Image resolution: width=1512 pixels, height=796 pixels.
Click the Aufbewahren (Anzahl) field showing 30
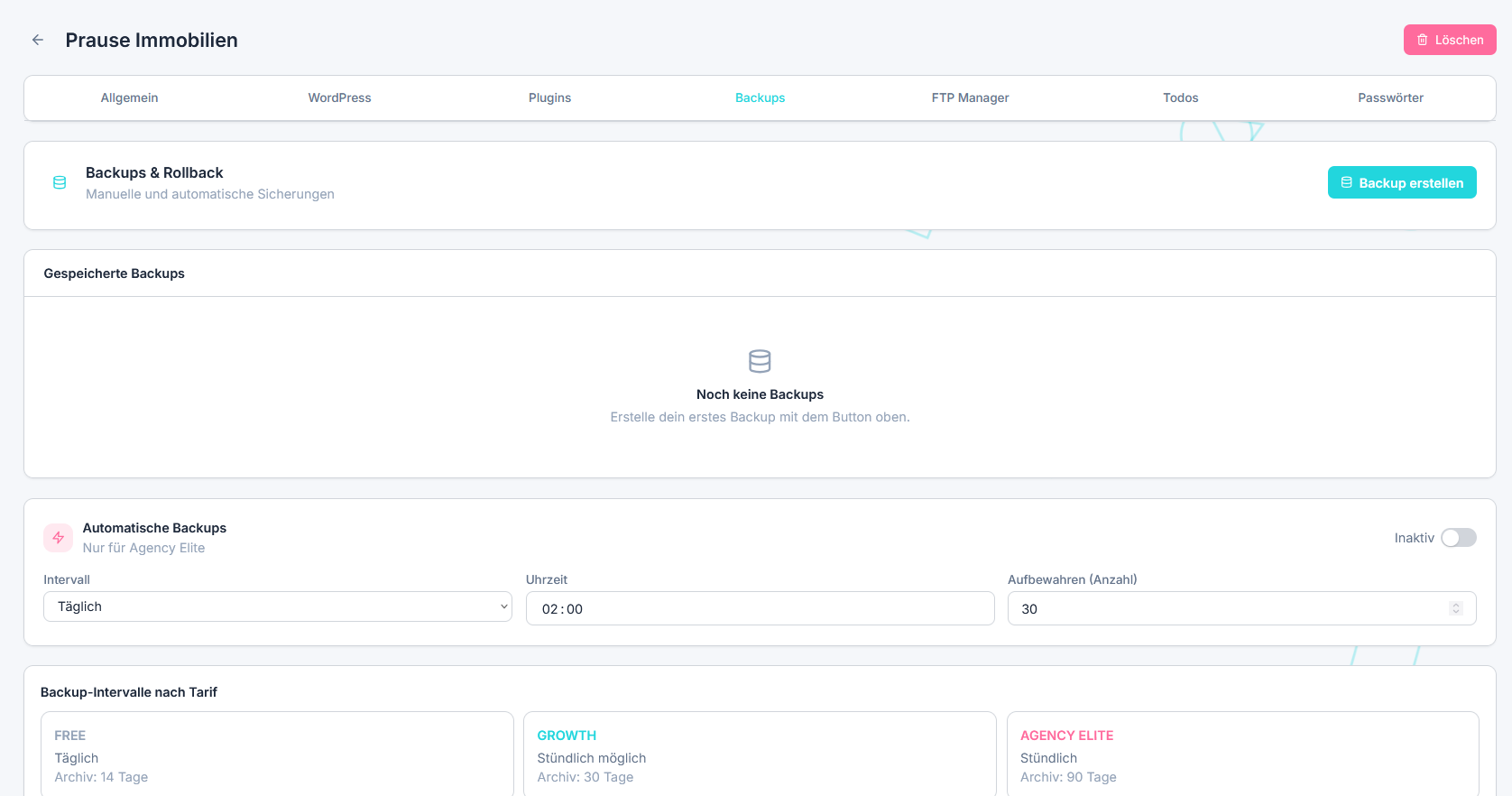(1227, 608)
